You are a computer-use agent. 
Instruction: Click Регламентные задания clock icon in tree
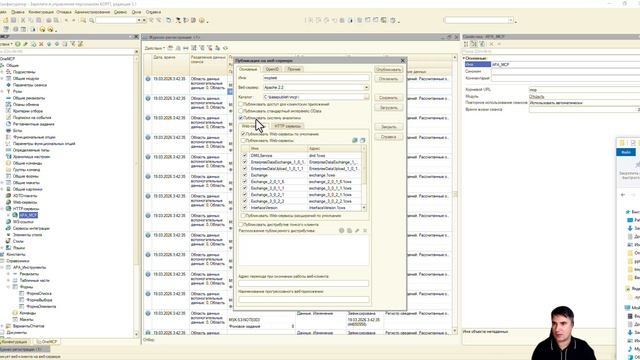click(8, 124)
